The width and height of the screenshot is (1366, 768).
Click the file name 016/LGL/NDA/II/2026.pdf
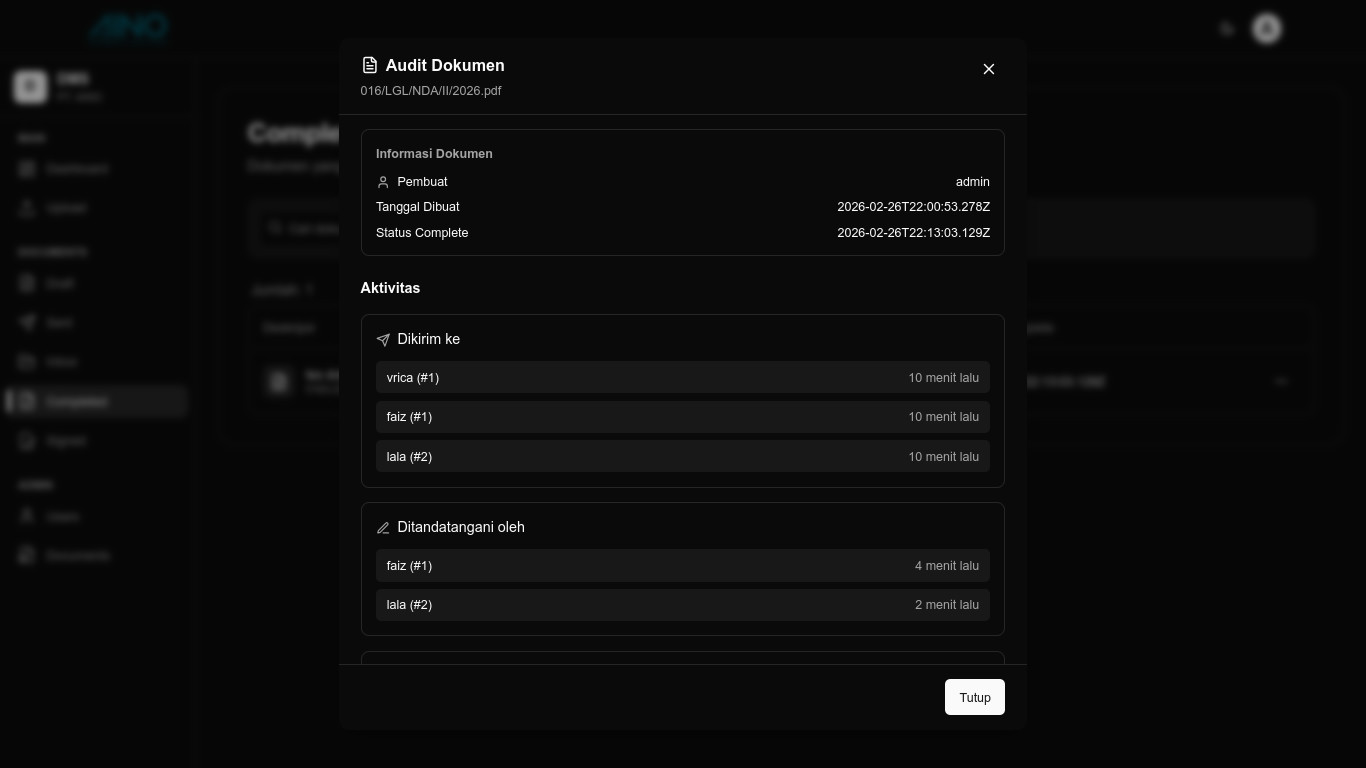431,91
